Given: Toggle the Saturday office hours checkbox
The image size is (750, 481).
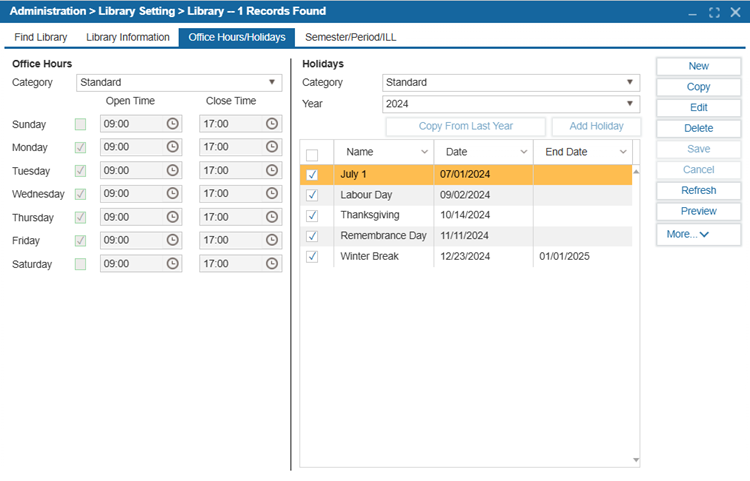Looking at the screenshot, I should 80,264.
